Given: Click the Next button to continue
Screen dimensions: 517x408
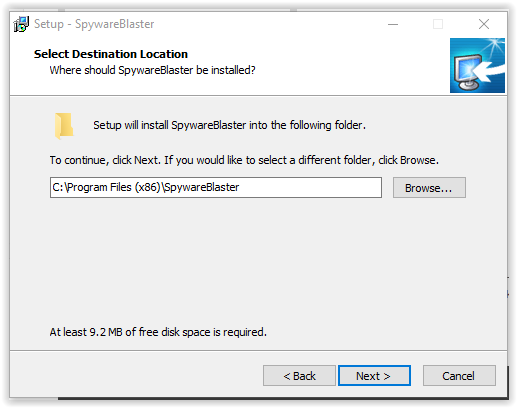Looking at the screenshot, I should [374, 376].
